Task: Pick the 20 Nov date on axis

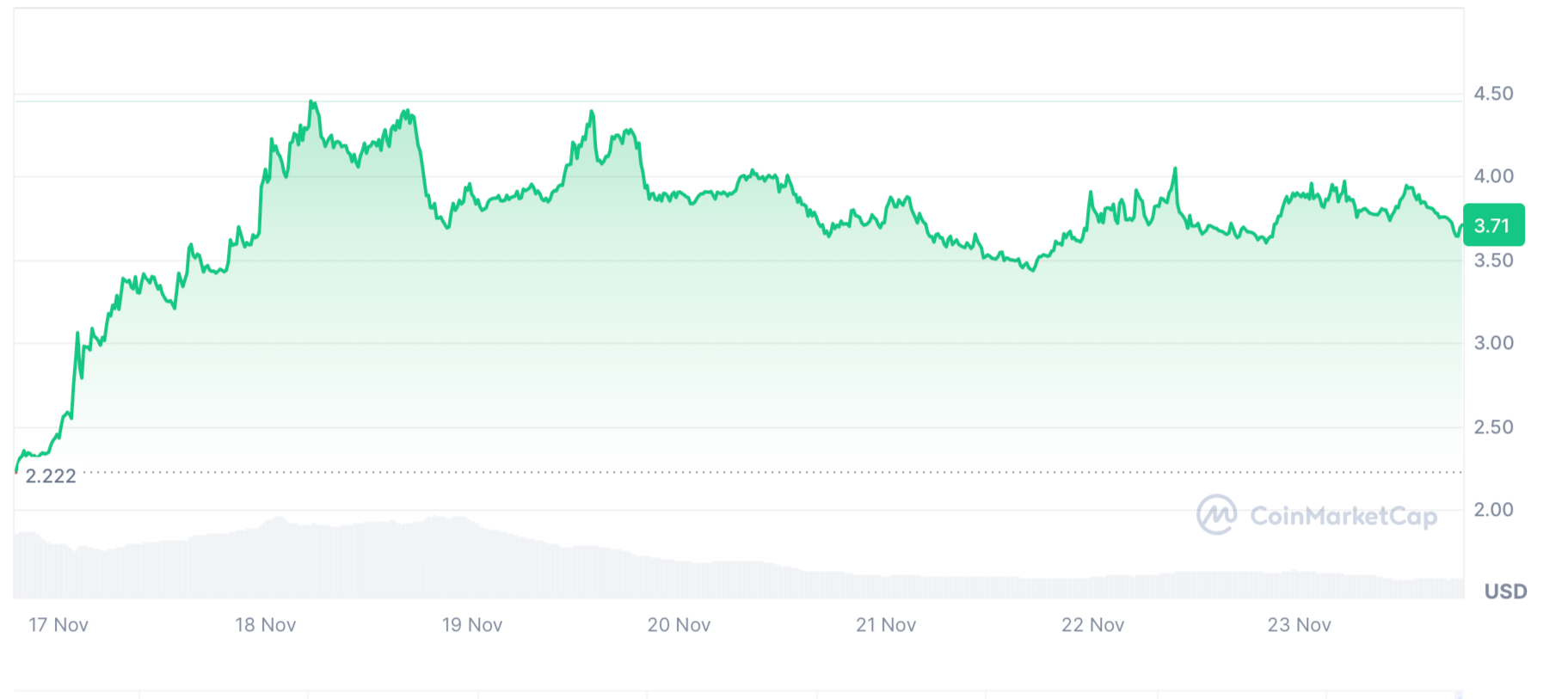Action: click(x=679, y=625)
